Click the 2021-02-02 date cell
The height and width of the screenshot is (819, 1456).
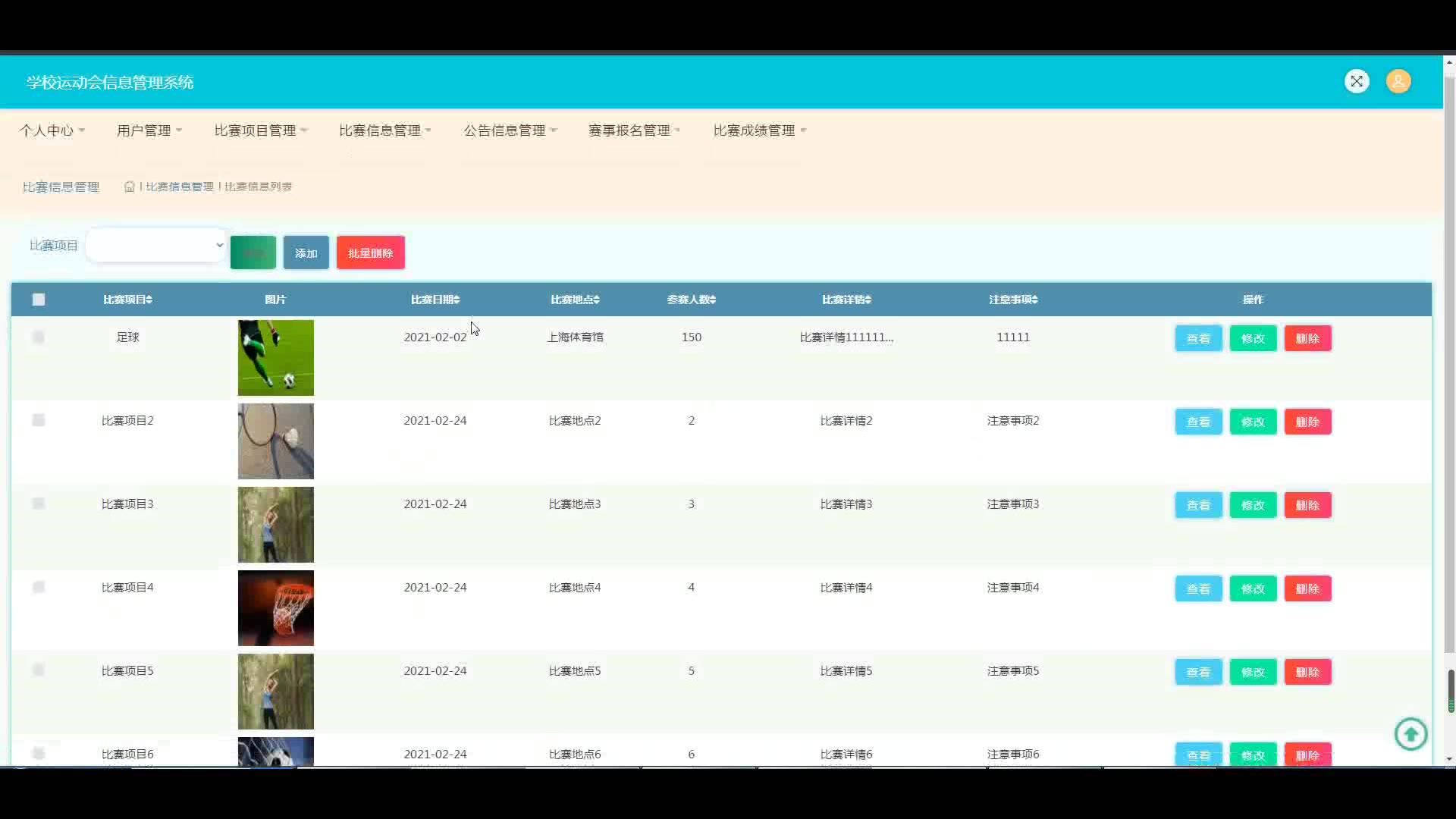(x=435, y=337)
